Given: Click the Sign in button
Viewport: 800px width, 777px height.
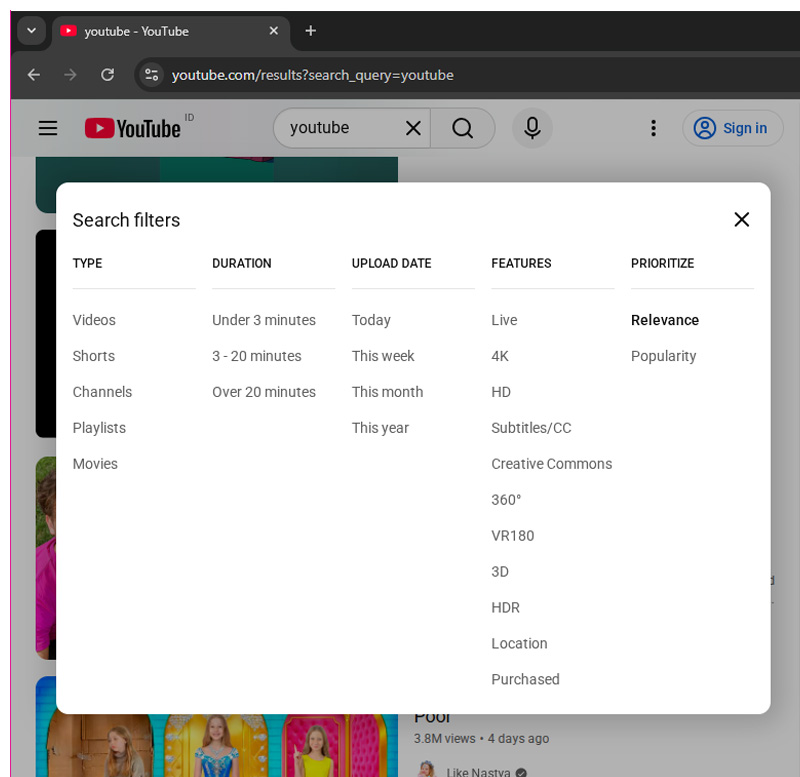Looking at the screenshot, I should point(733,128).
